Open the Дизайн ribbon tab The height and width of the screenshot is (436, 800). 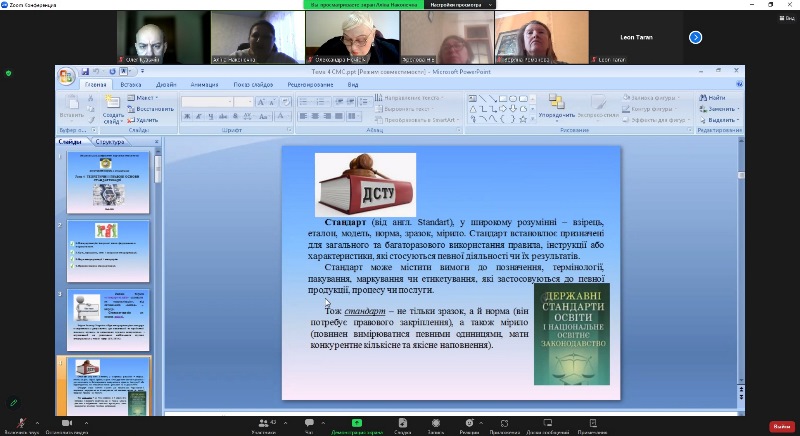coord(166,85)
